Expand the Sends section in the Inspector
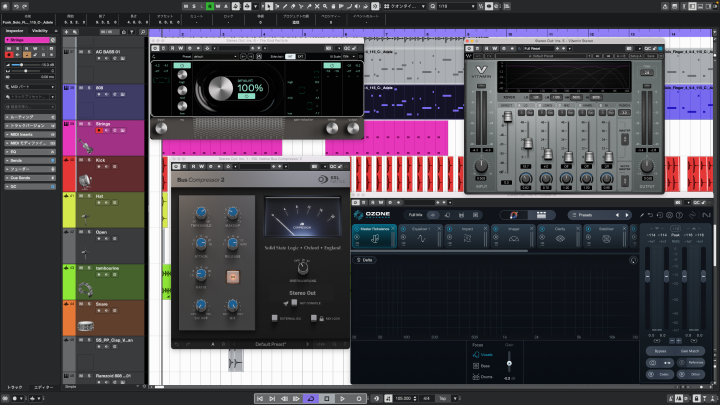Screen dimensions: 720x405 point(30,161)
